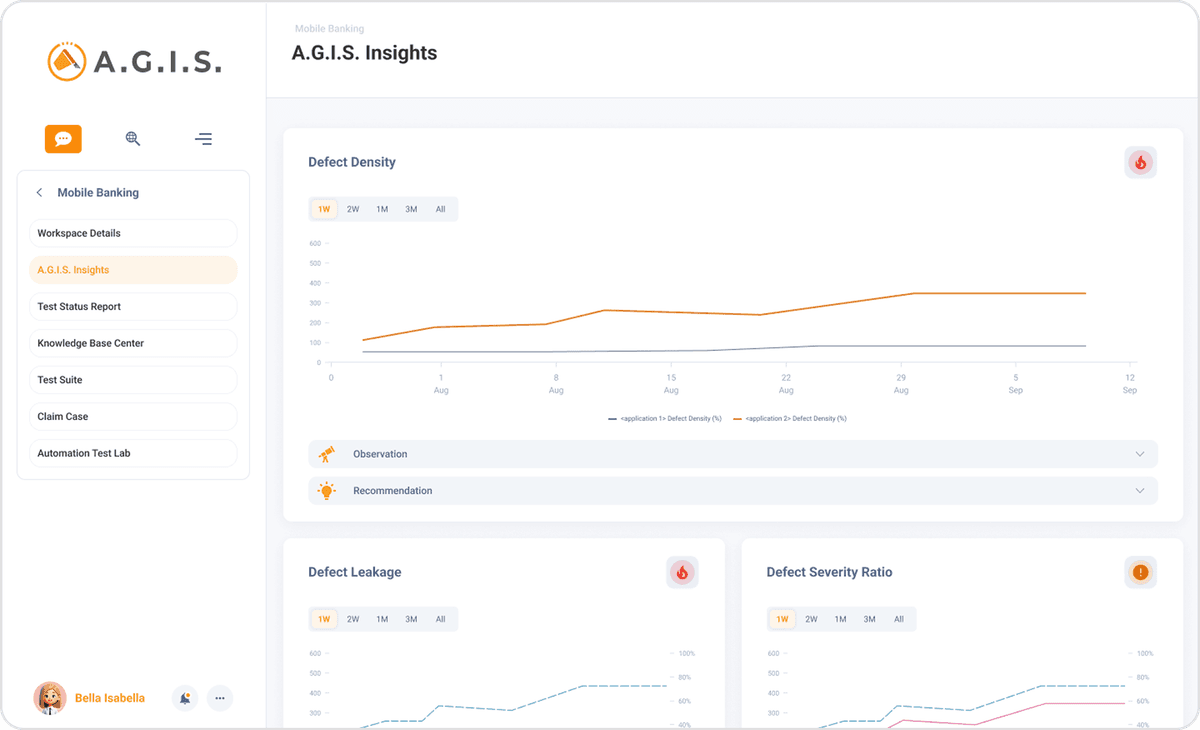Click the flame icon on Defect Density card
Screen dimensions: 1200x730
click(x=1140, y=162)
